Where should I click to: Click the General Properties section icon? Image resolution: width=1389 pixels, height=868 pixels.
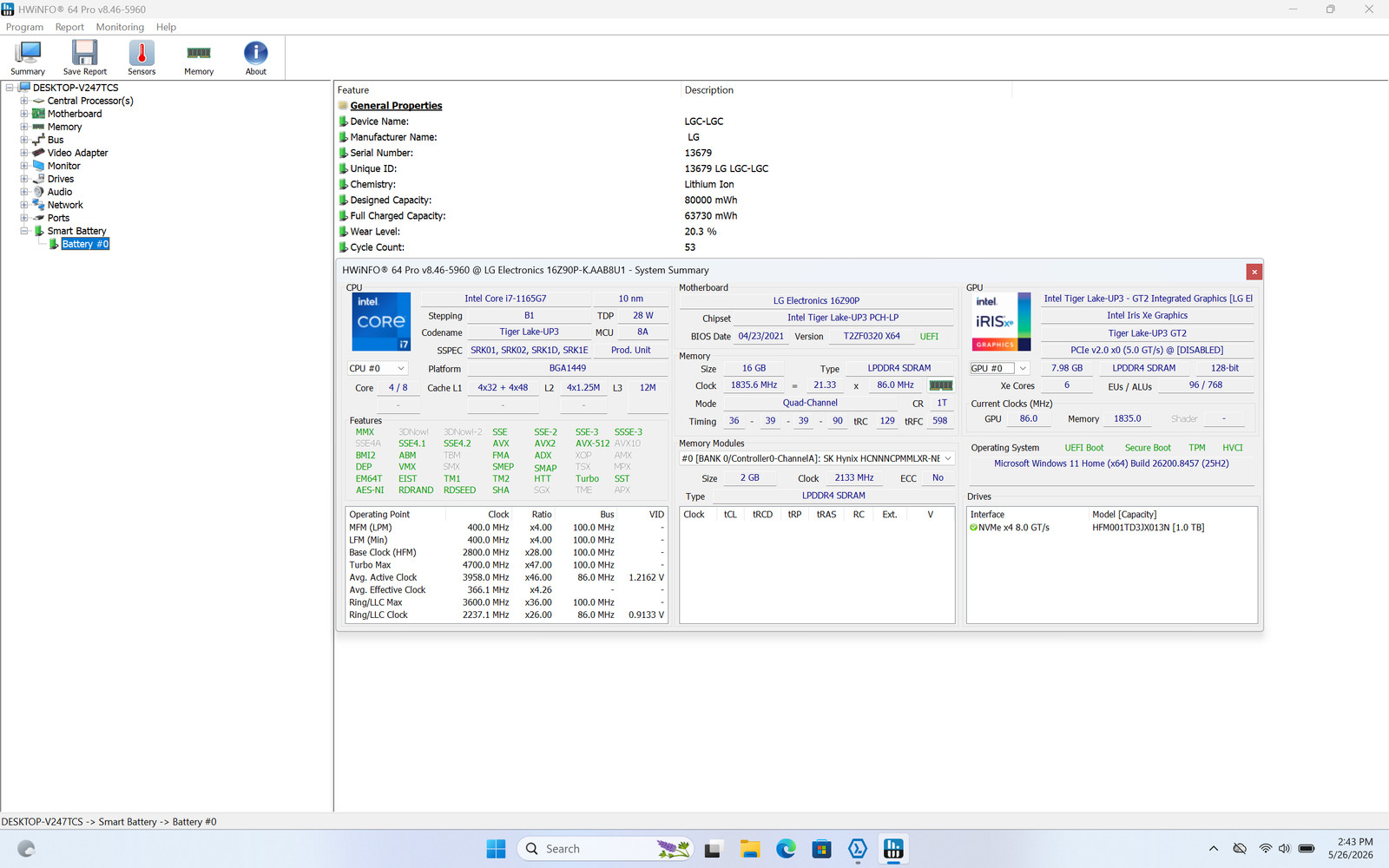point(343,106)
